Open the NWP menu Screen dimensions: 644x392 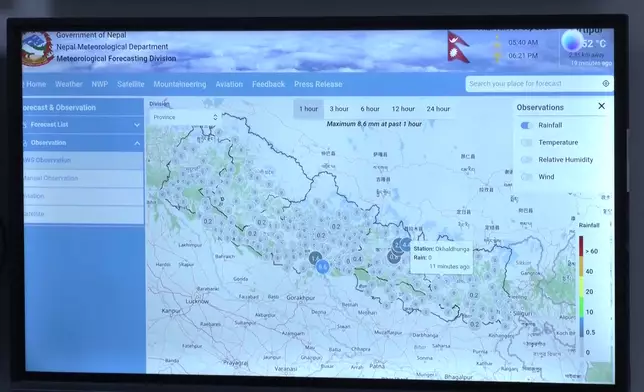100,84
